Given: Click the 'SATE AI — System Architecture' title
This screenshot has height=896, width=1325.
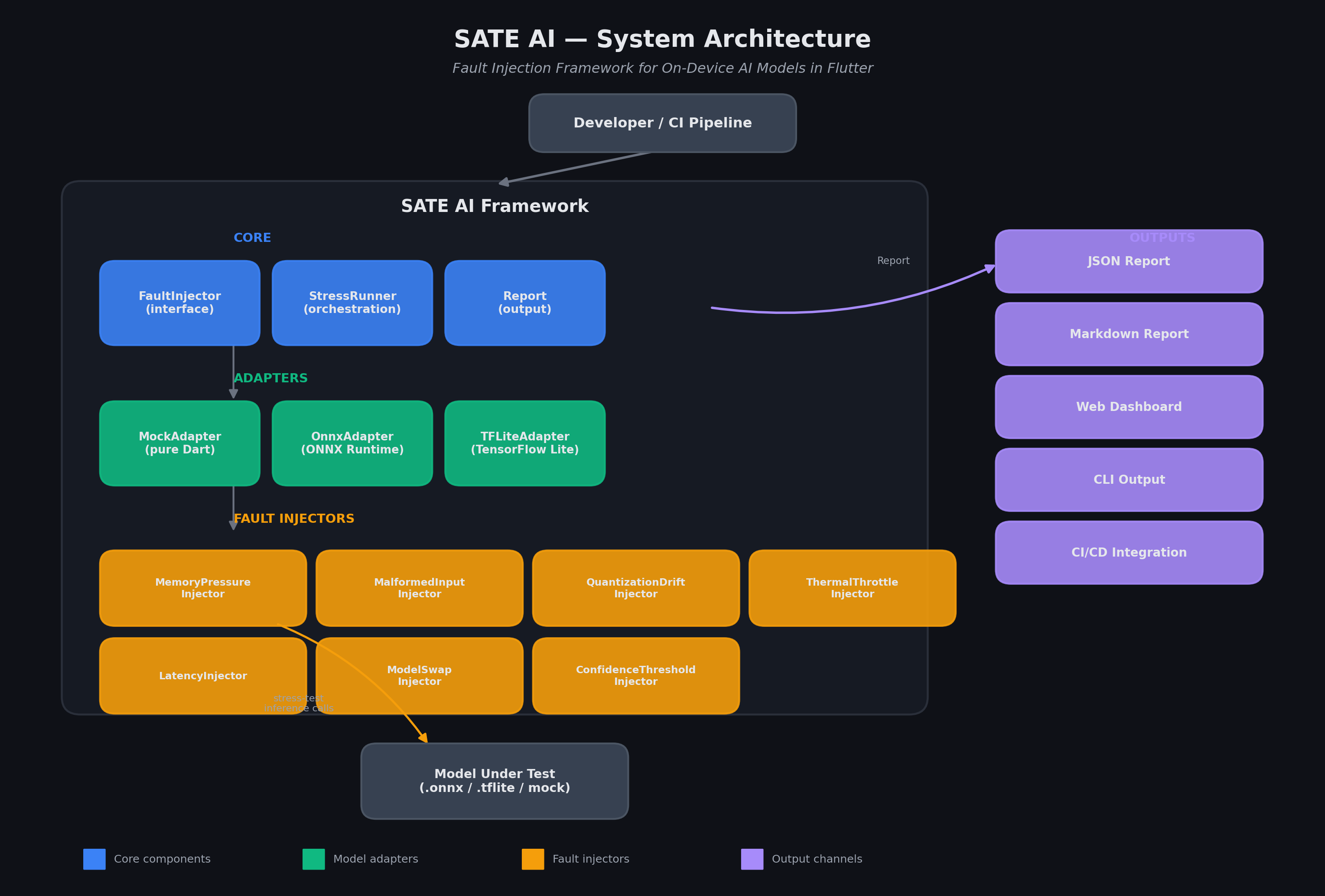Looking at the screenshot, I should 662,39.
